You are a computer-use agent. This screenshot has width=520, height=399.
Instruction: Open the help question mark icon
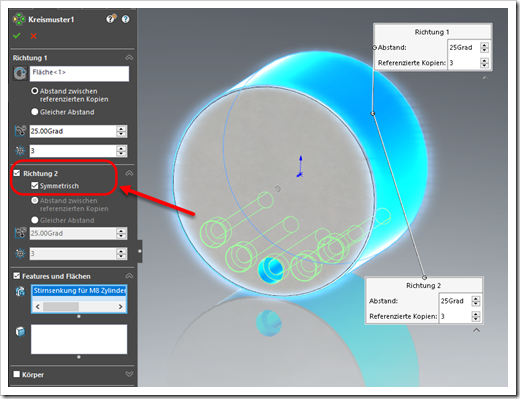click(x=126, y=19)
